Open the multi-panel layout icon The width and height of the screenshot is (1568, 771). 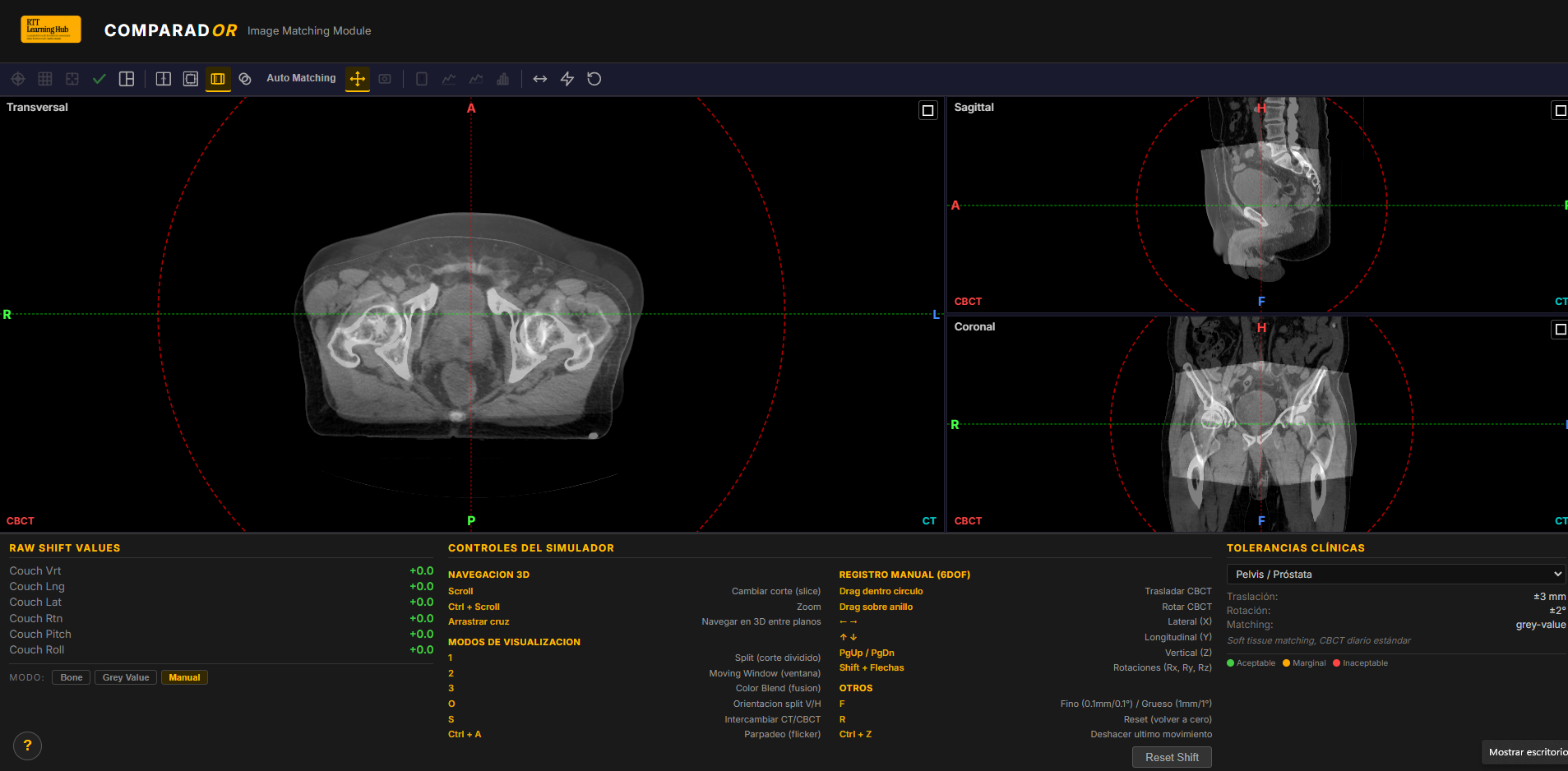127,79
